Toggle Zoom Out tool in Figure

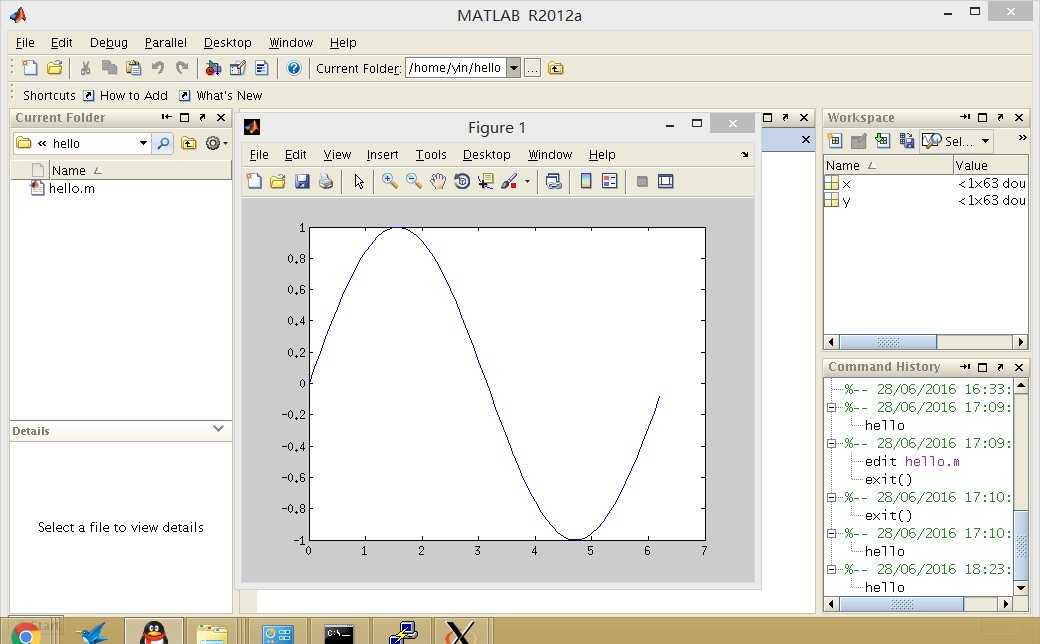pyautogui.click(x=413, y=181)
